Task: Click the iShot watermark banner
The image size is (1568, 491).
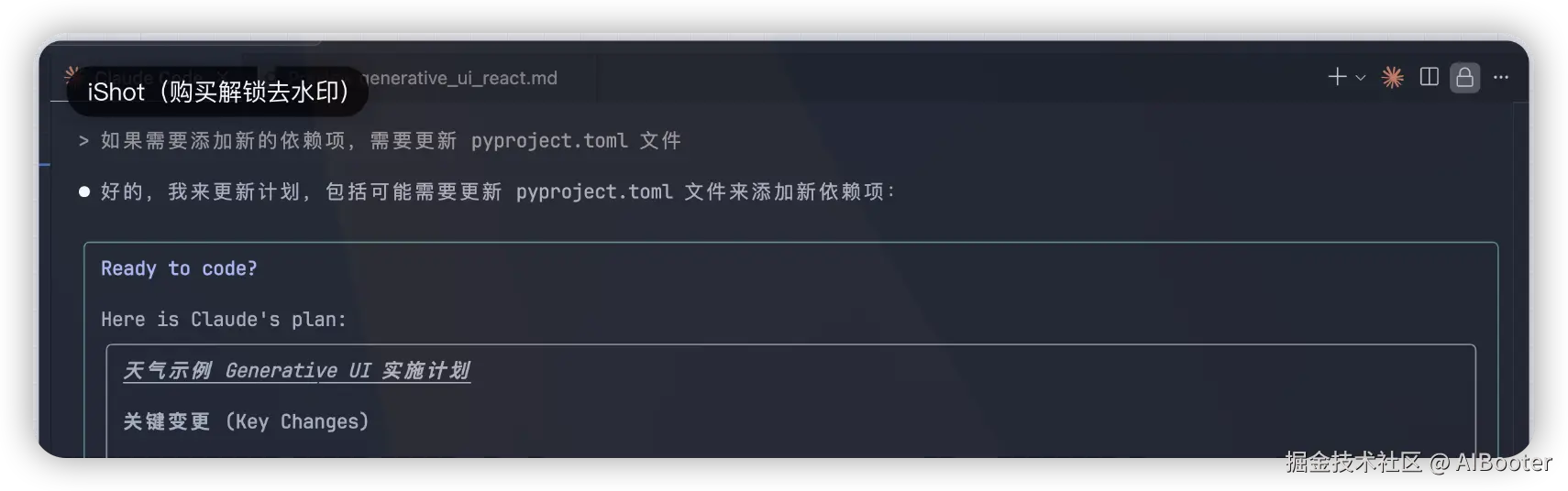Action: [x=217, y=92]
